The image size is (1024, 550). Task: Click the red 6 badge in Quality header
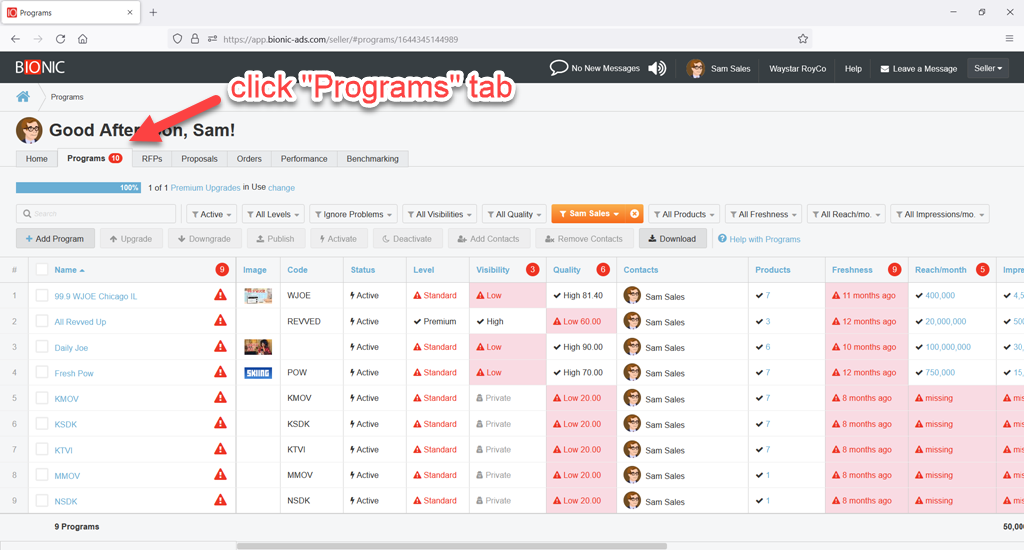click(603, 270)
